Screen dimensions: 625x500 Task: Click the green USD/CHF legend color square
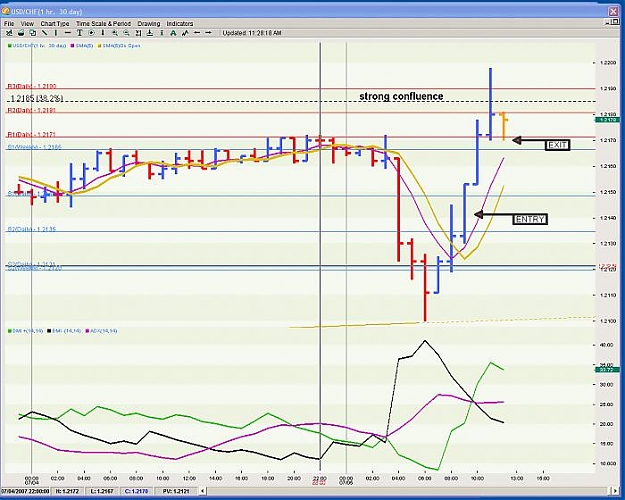coord(9,46)
